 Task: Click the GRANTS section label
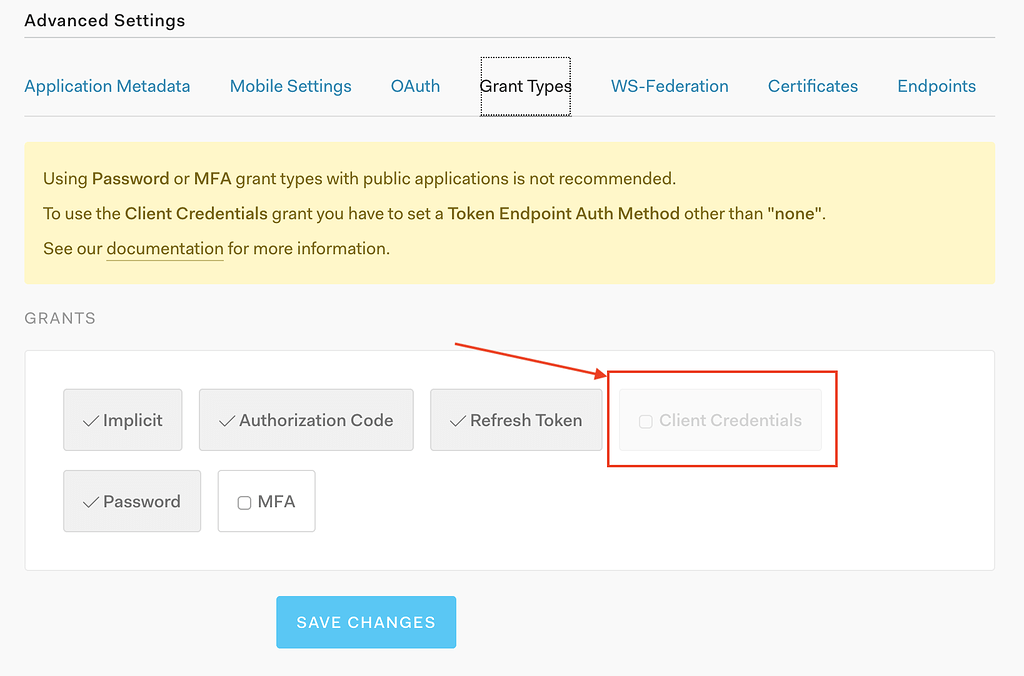[60, 318]
